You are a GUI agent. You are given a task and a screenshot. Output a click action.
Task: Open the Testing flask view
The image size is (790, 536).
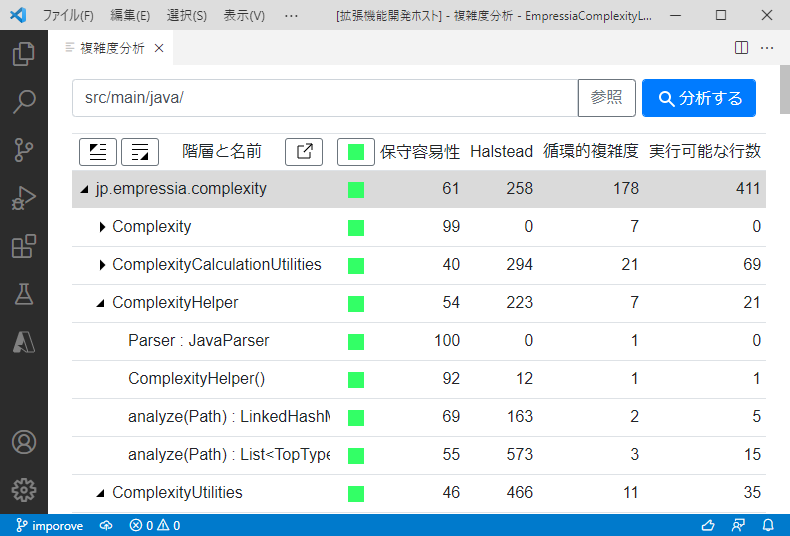[24, 294]
